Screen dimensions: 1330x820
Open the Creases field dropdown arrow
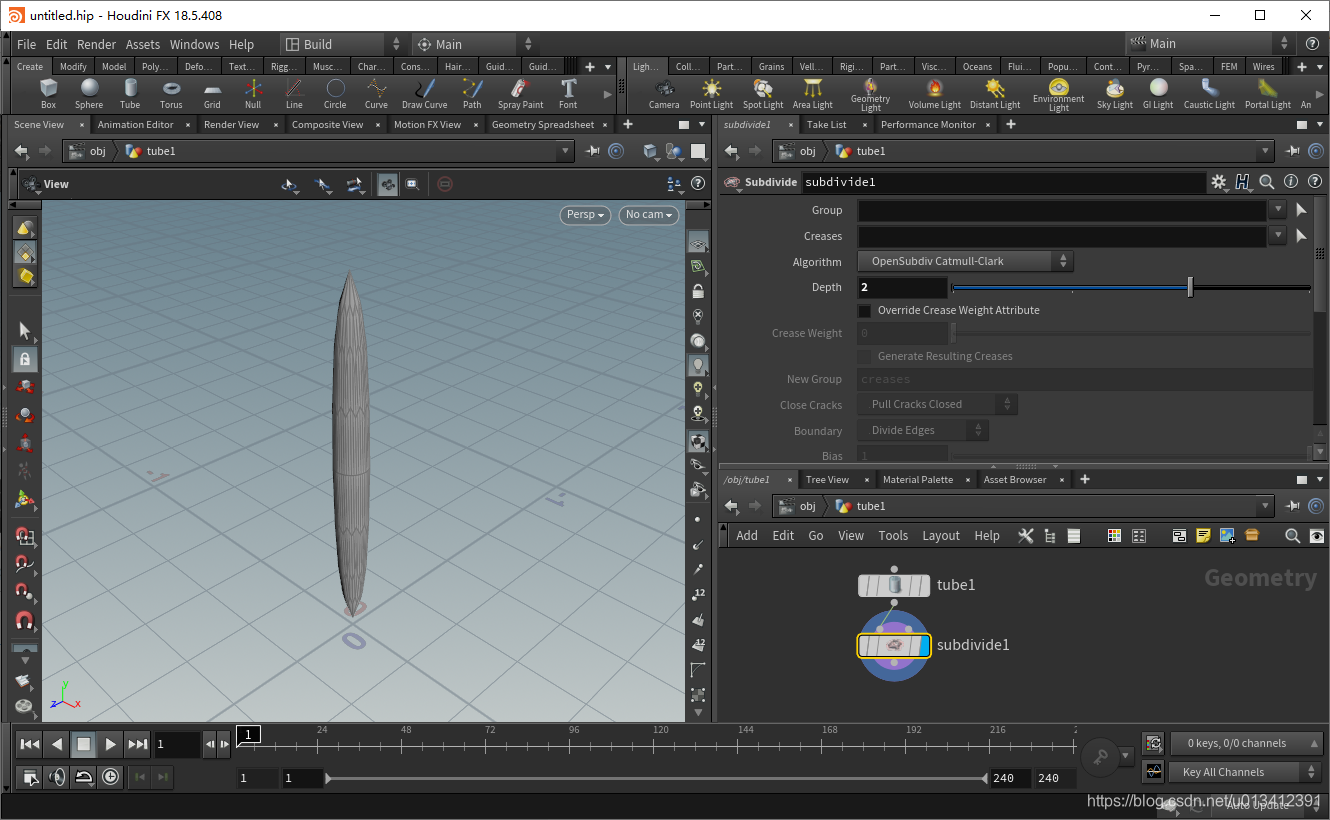point(1277,236)
